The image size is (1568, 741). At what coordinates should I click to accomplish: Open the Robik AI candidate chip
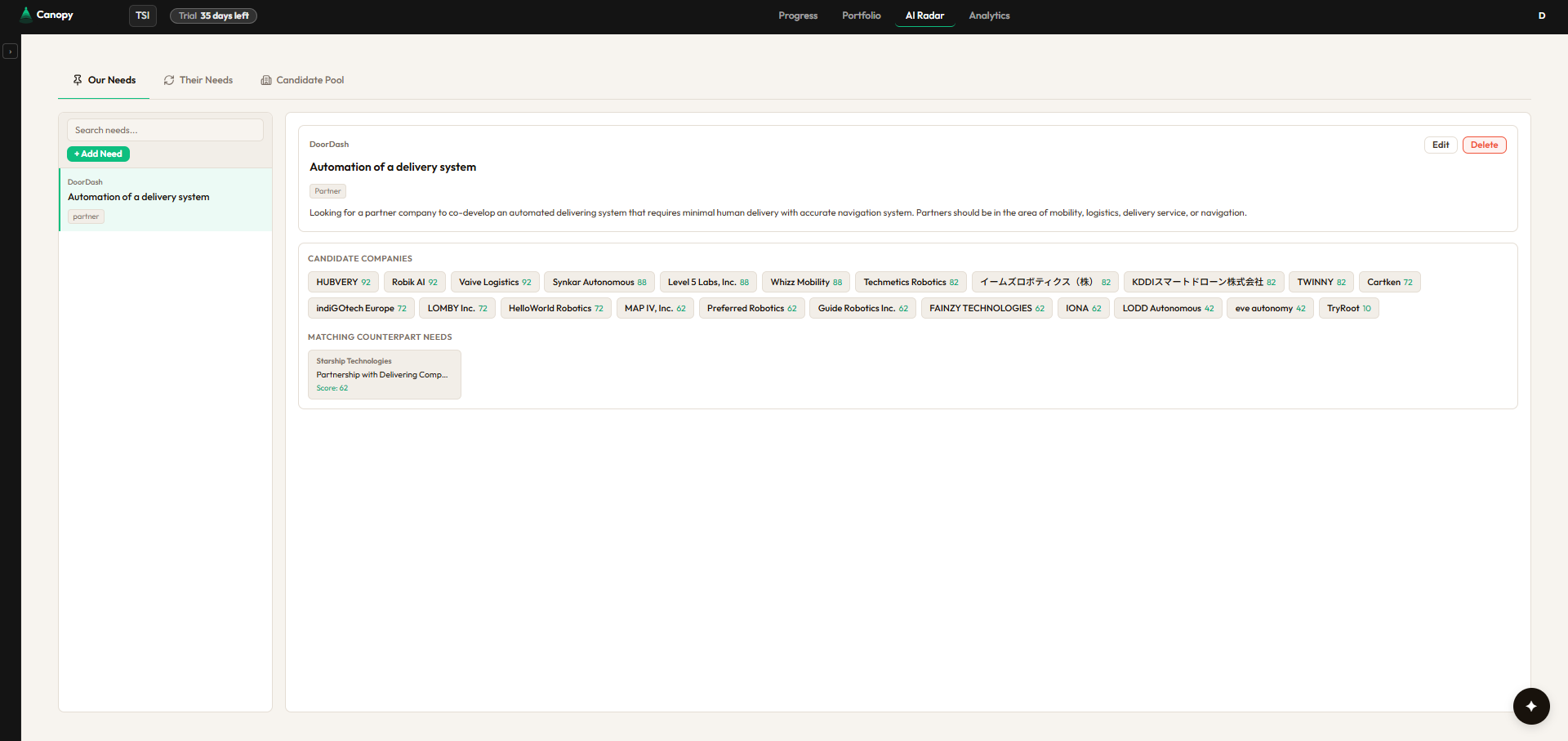point(415,282)
